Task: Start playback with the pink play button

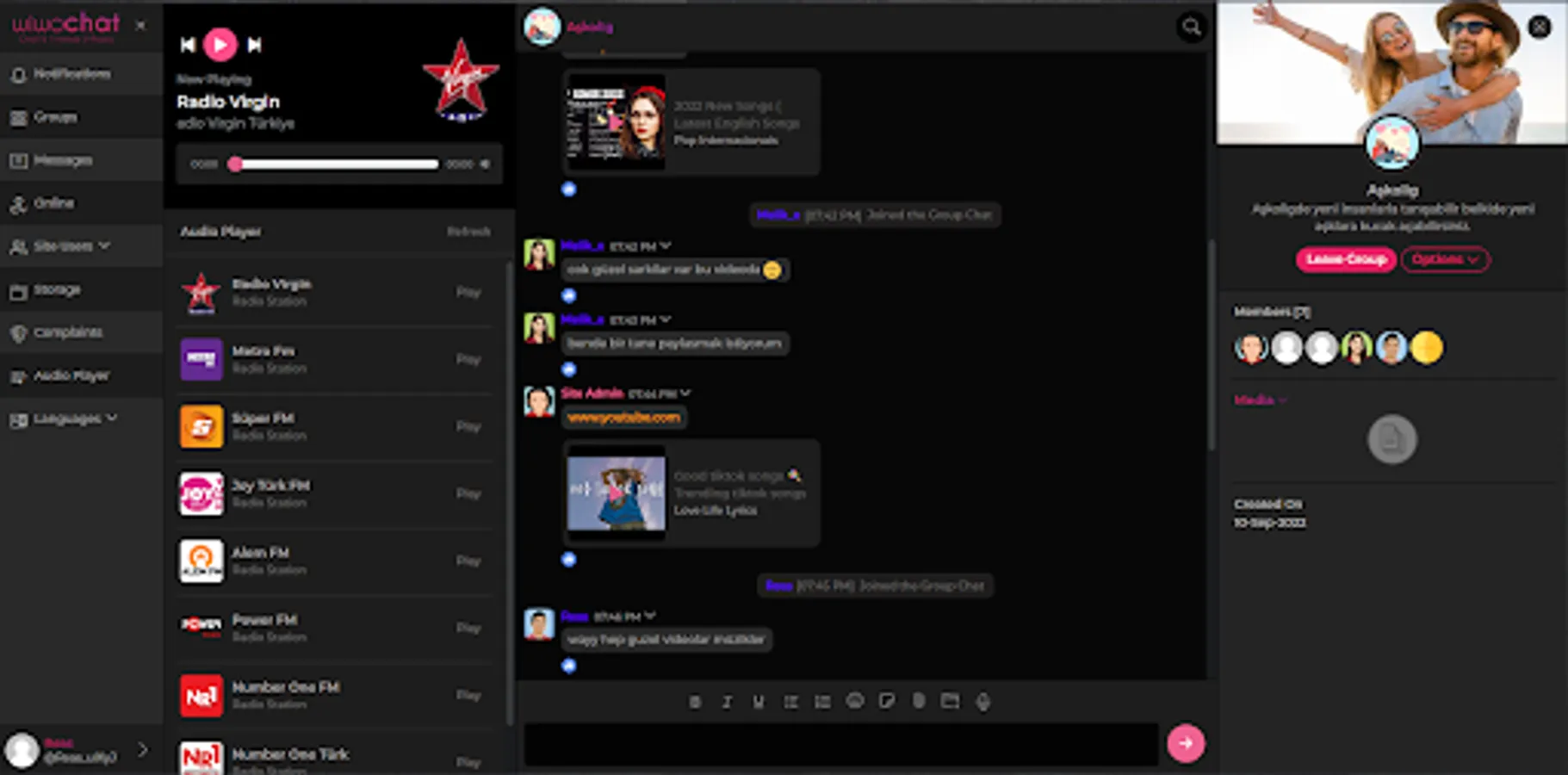Action: (x=220, y=44)
